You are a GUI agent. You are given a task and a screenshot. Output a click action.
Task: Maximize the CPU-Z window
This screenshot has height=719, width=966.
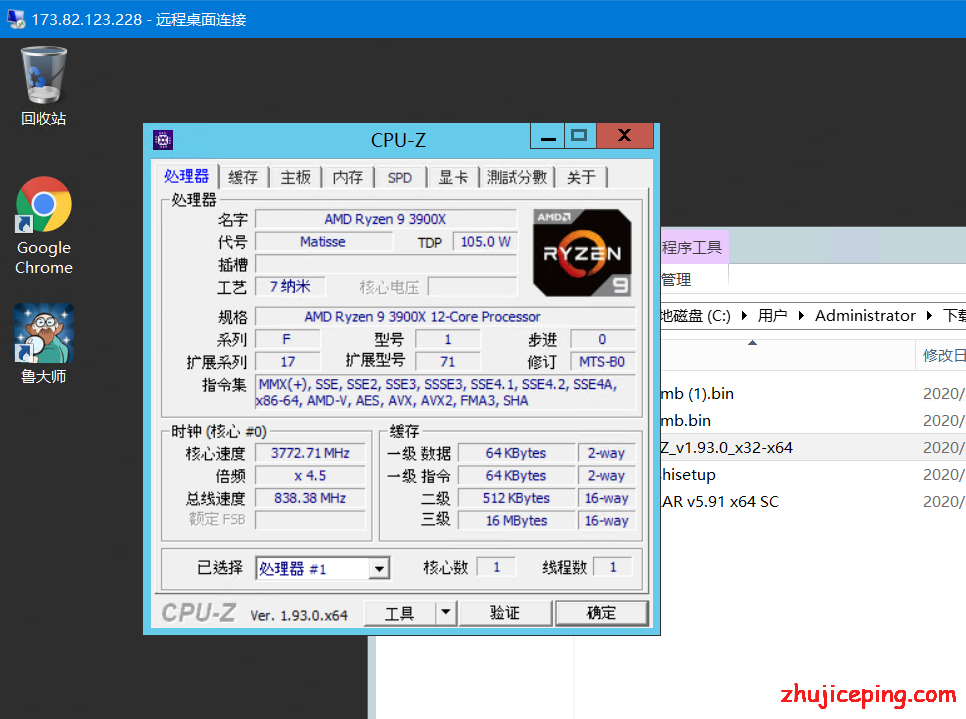click(x=579, y=136)
